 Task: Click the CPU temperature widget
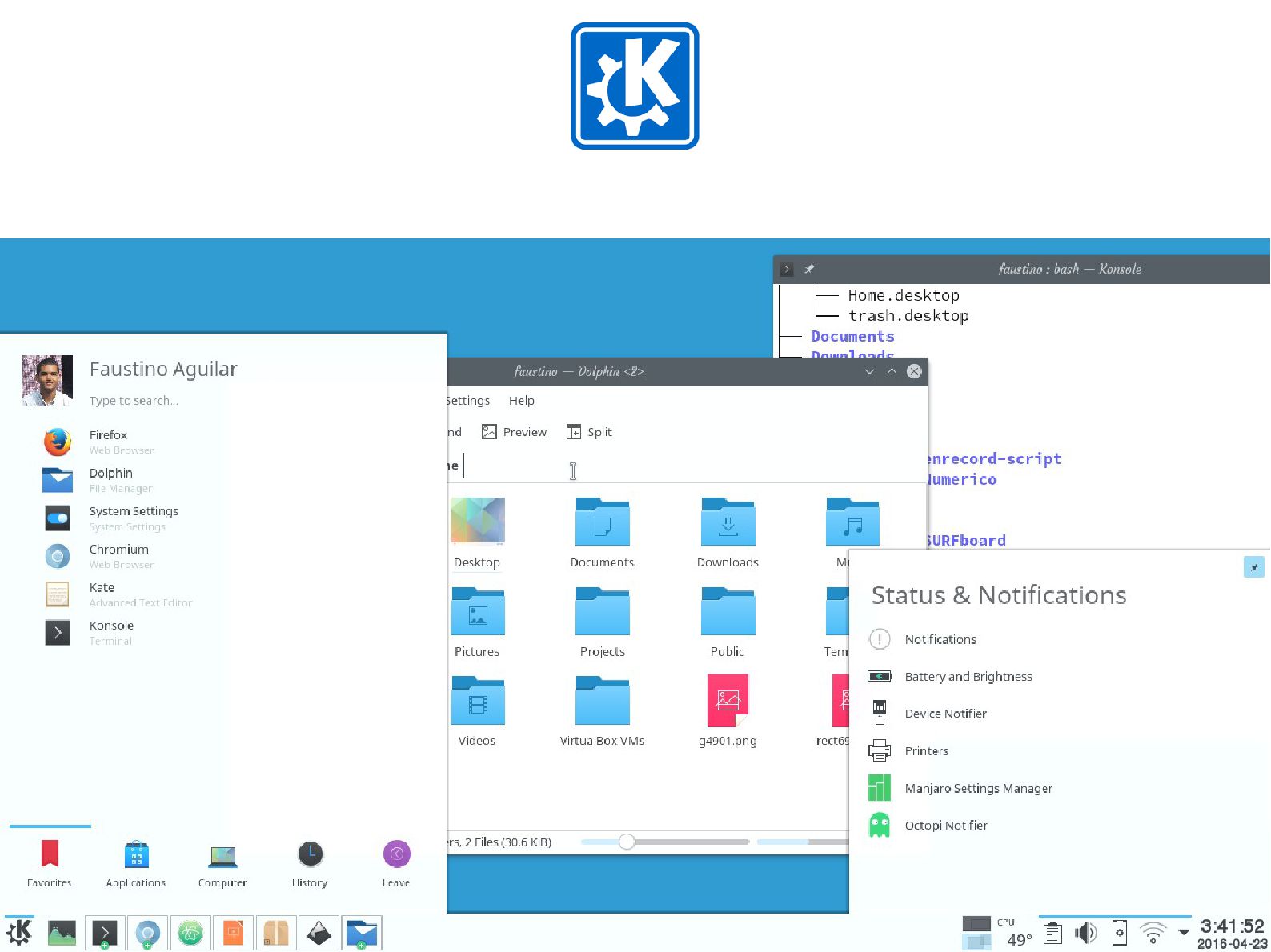(x=1012, y=933)
